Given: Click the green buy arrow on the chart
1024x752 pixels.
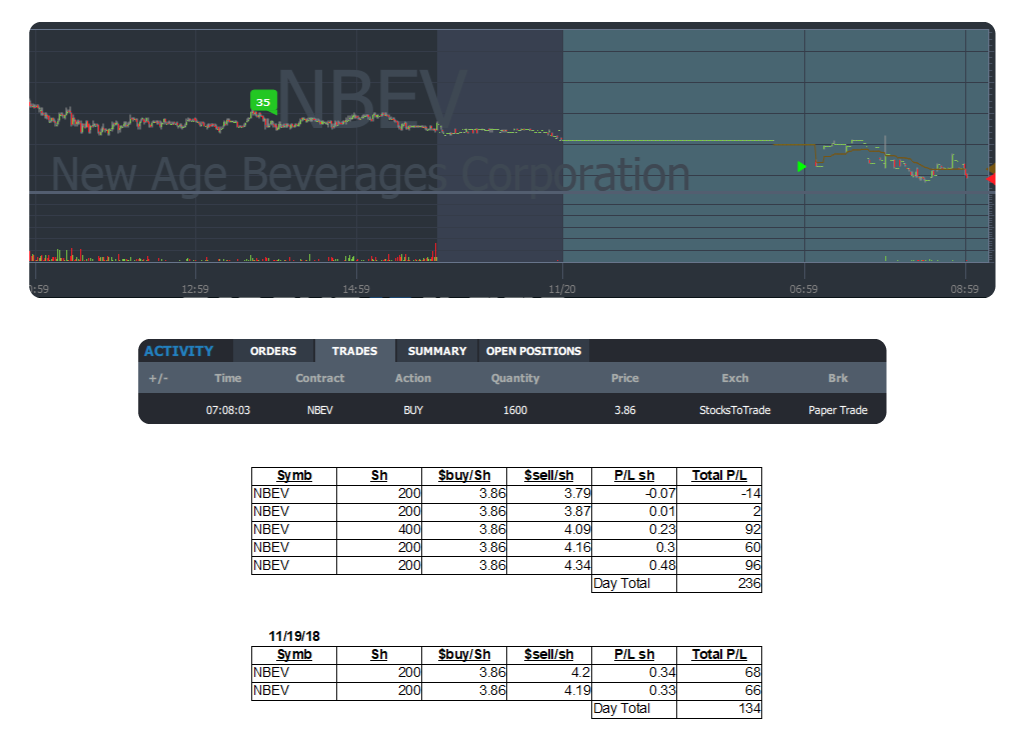Looking at the screenshot, I should (x=802, y=166).
